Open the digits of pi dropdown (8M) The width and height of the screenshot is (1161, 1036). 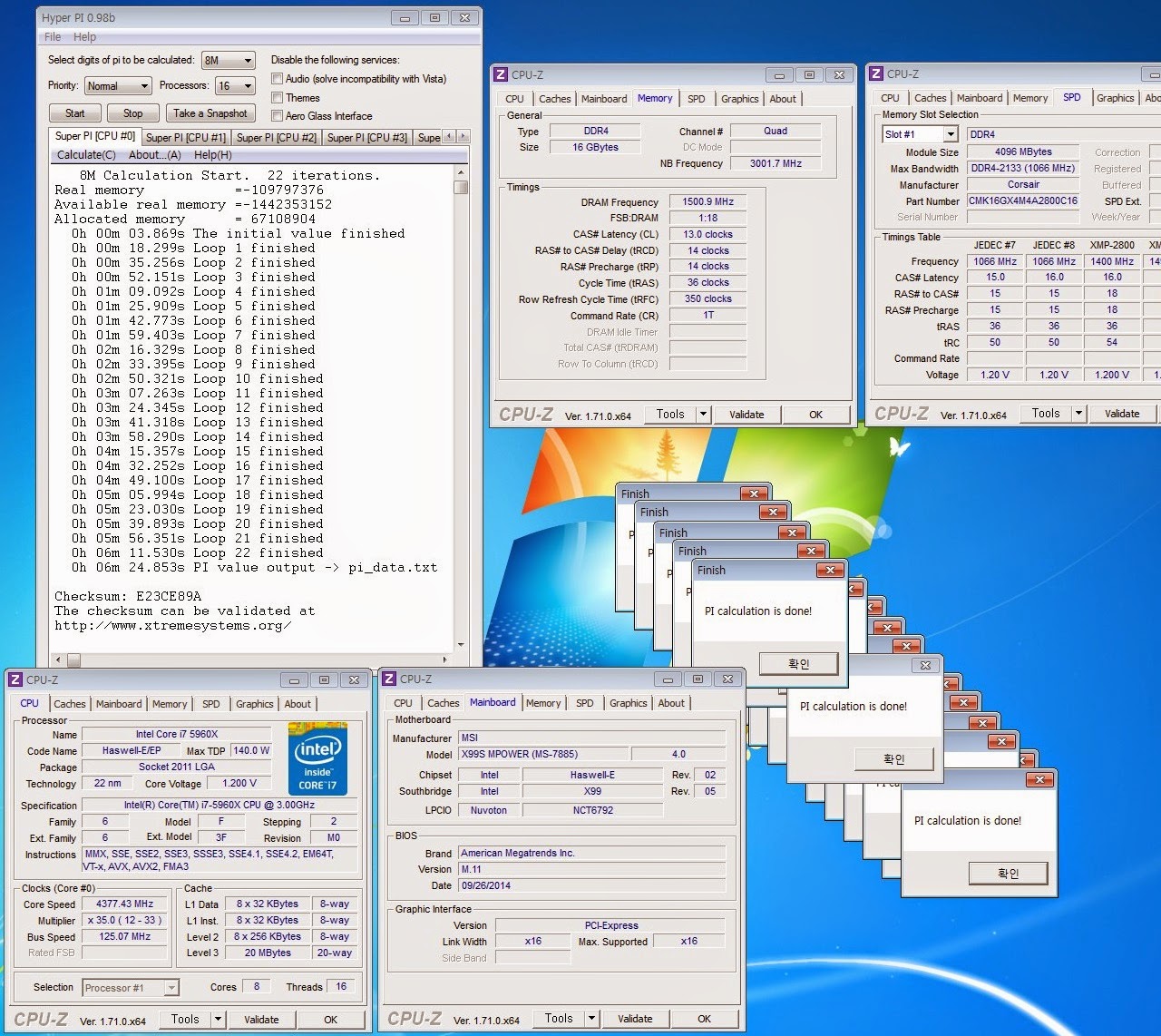228,61
